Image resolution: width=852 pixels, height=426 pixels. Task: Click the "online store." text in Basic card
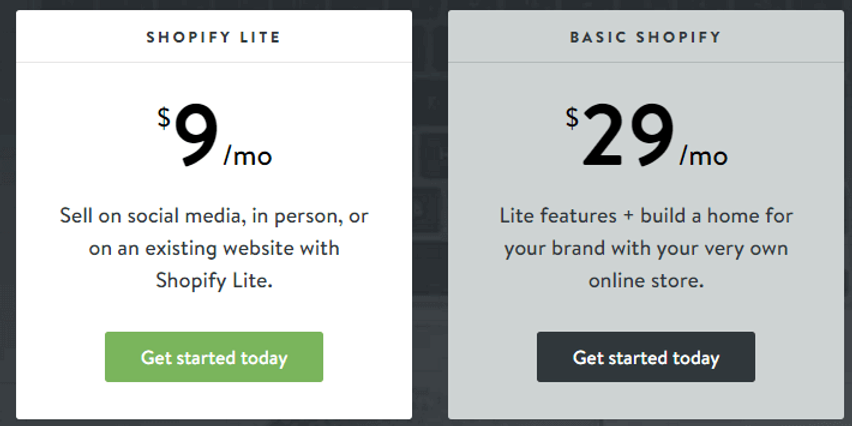coord(646,281)
